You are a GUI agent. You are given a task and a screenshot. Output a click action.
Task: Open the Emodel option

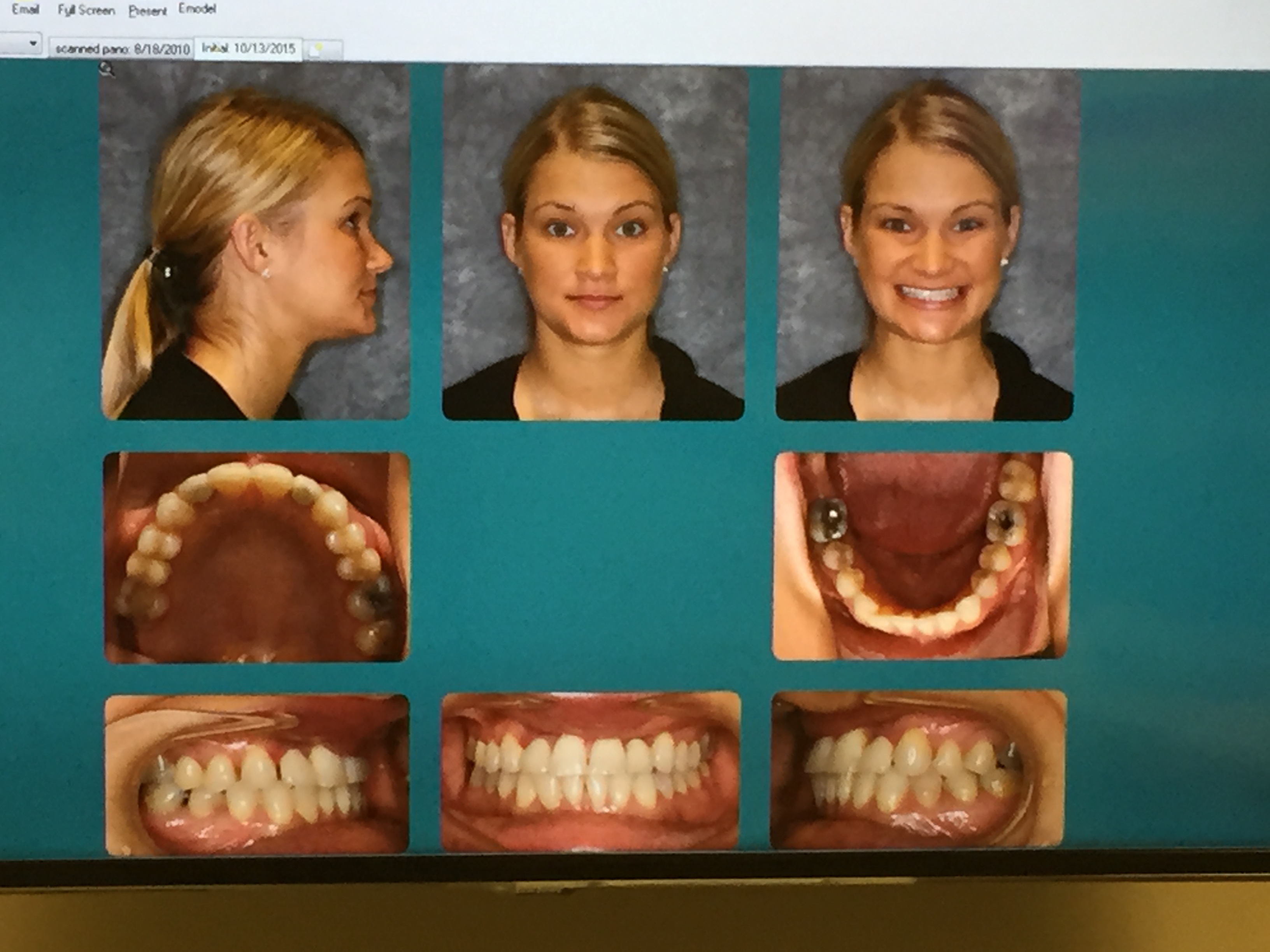[197, 9]
